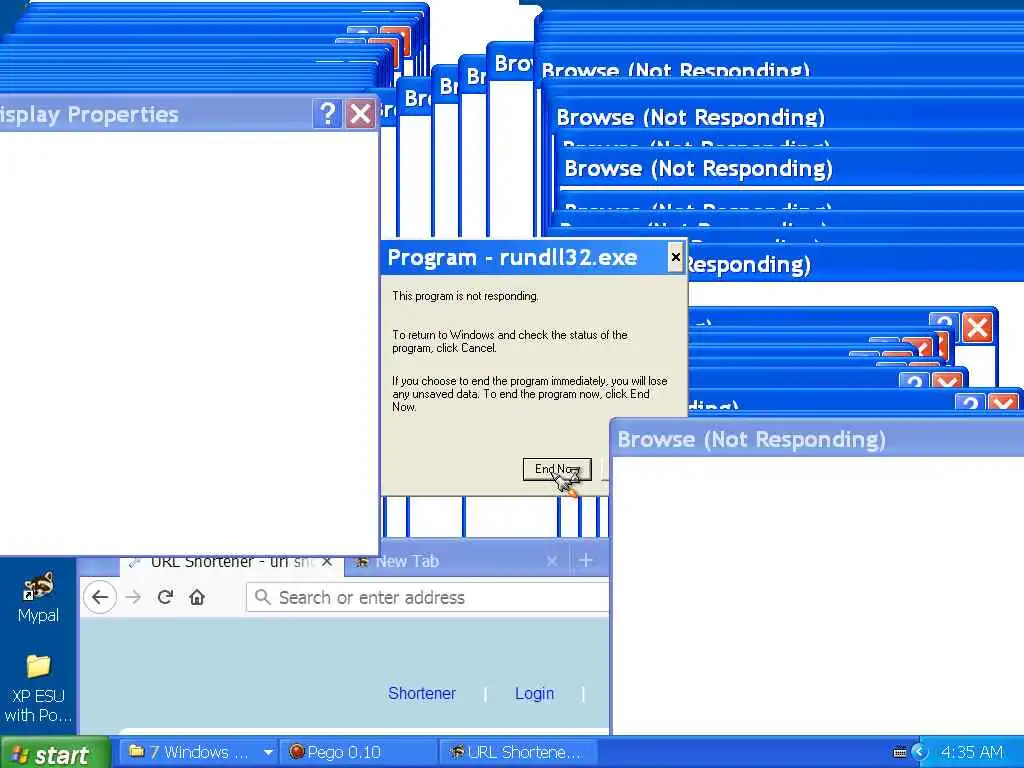Click the browser forward arrow
1024x768 pixels.
[133, 597]
